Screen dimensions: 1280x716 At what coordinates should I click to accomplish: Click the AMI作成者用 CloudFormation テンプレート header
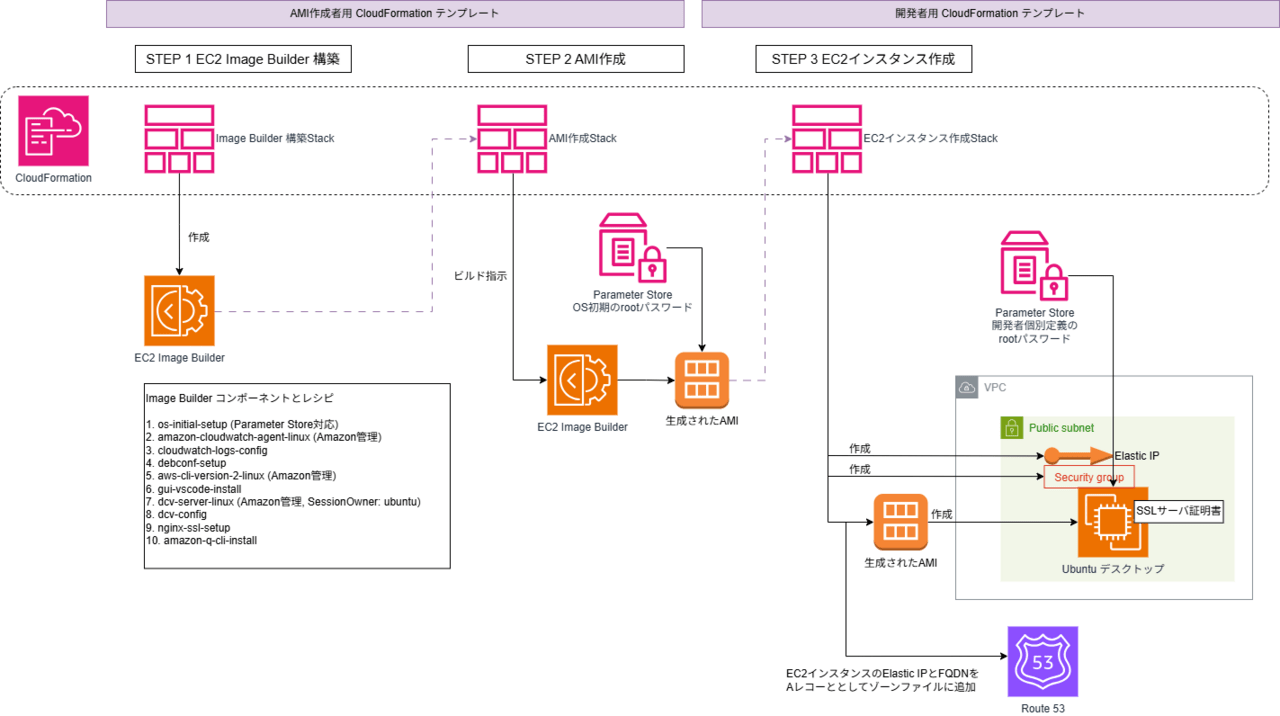(395, 14)
